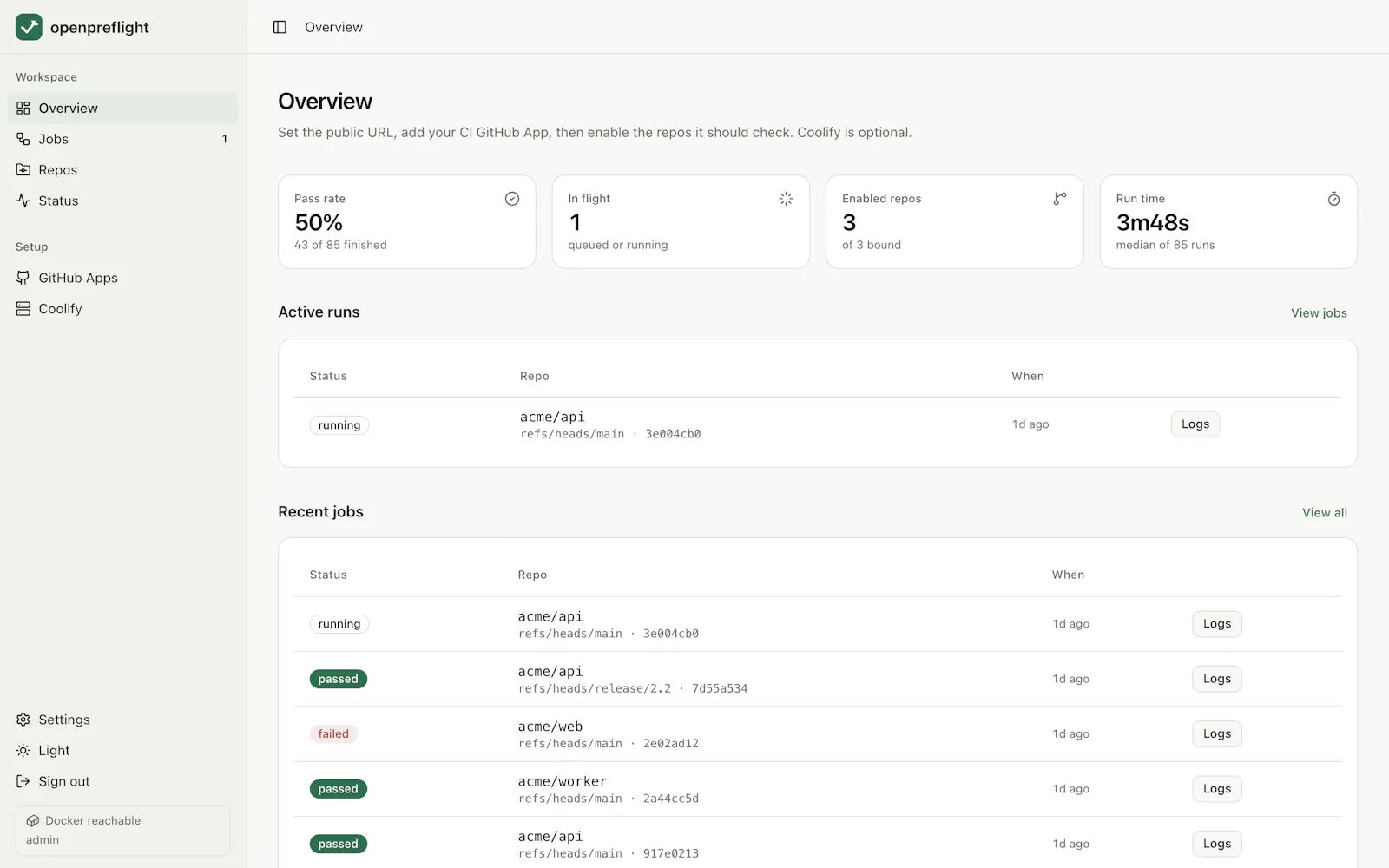Click the running badge in Active runs
This screenshot has width=1389, height=868.
click(339, 425)
